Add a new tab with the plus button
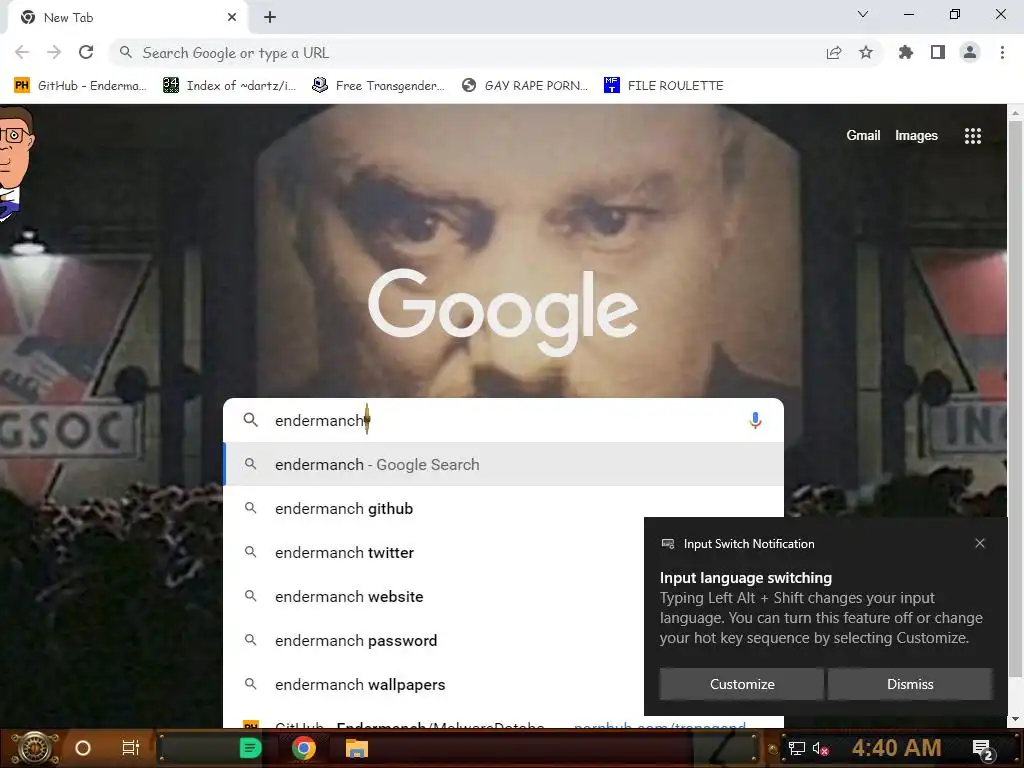Viewport: 1024px width, 768px height. tap(270, 18)
